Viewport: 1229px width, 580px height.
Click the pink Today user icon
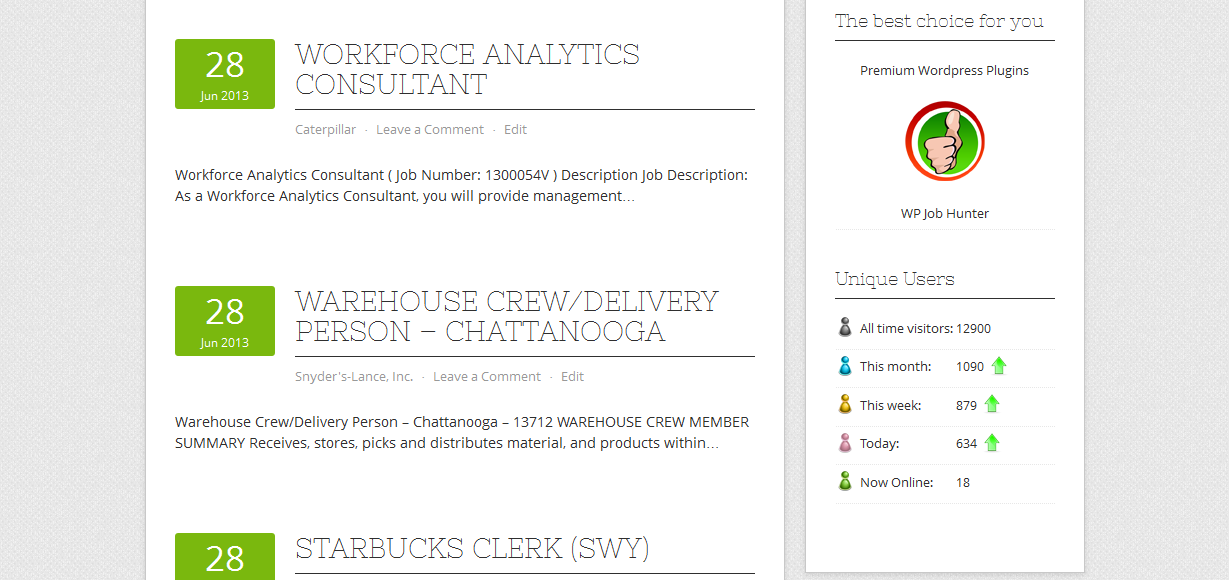click(x=845, y=443)
